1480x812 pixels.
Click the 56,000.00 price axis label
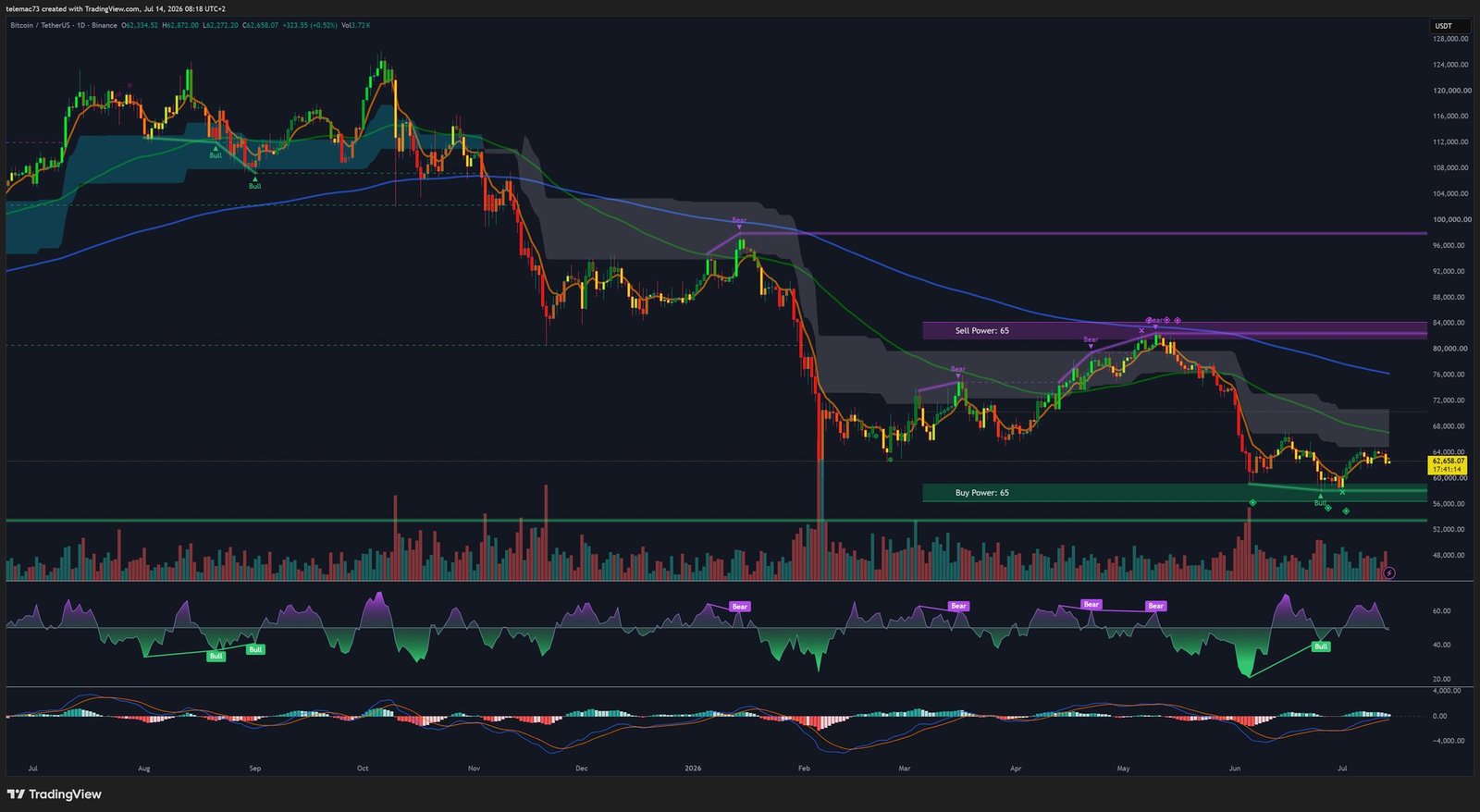click(1450, 504)
